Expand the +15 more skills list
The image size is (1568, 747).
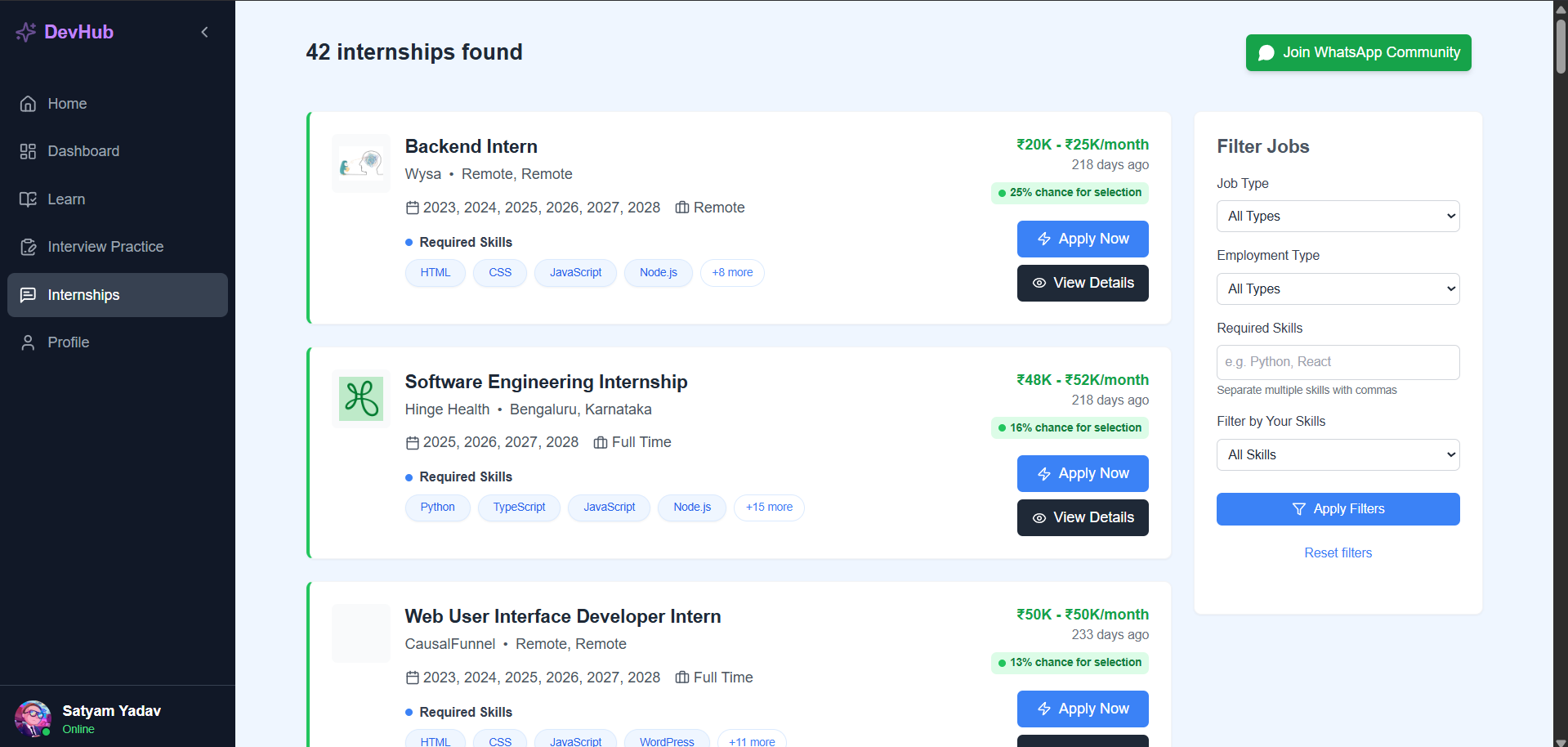pos(768,507)
